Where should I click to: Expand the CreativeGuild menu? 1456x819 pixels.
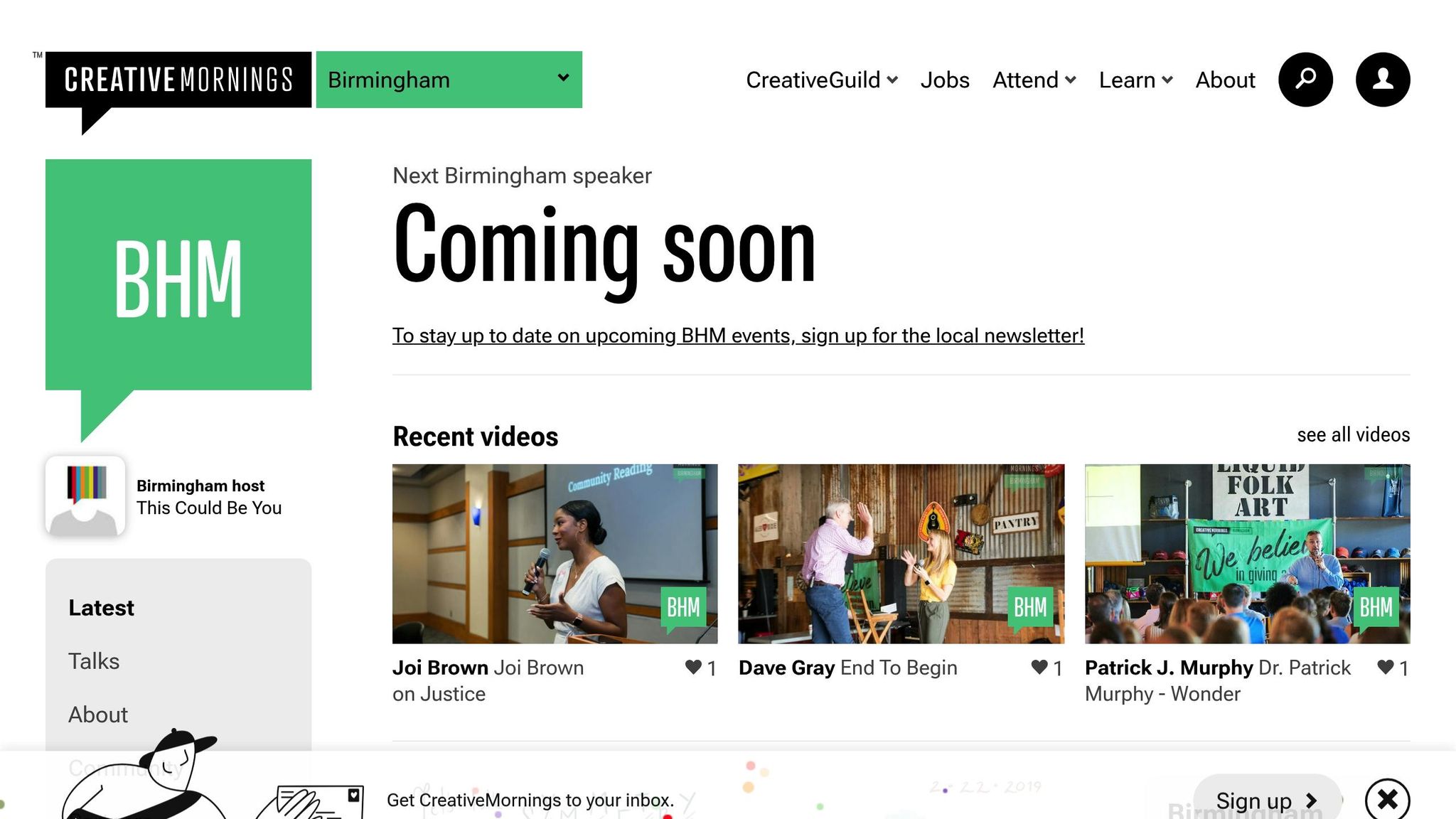click(x=822, y=80)
